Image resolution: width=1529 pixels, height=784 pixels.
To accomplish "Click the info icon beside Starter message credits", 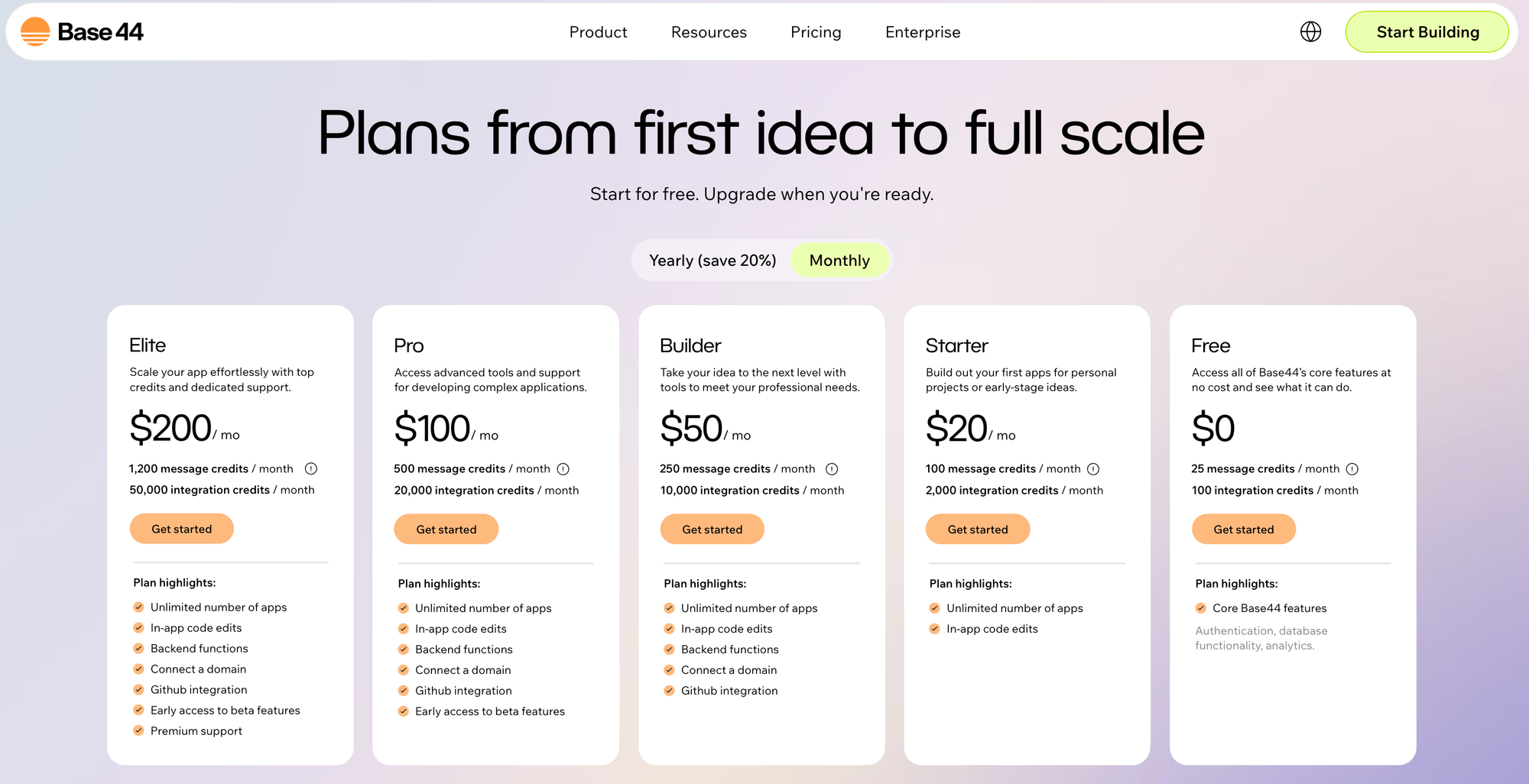I will click(1094, 468).
